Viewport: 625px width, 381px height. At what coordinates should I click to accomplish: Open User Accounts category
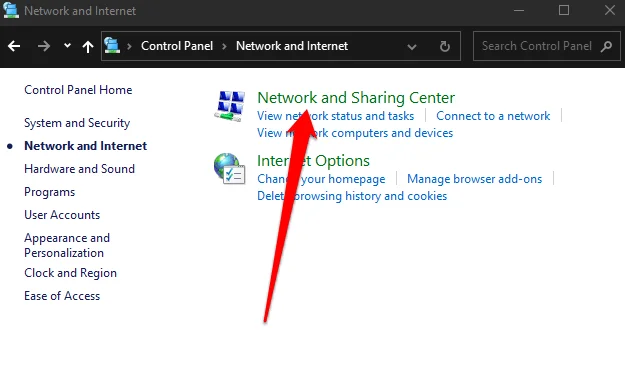click(x=62, y=215)
